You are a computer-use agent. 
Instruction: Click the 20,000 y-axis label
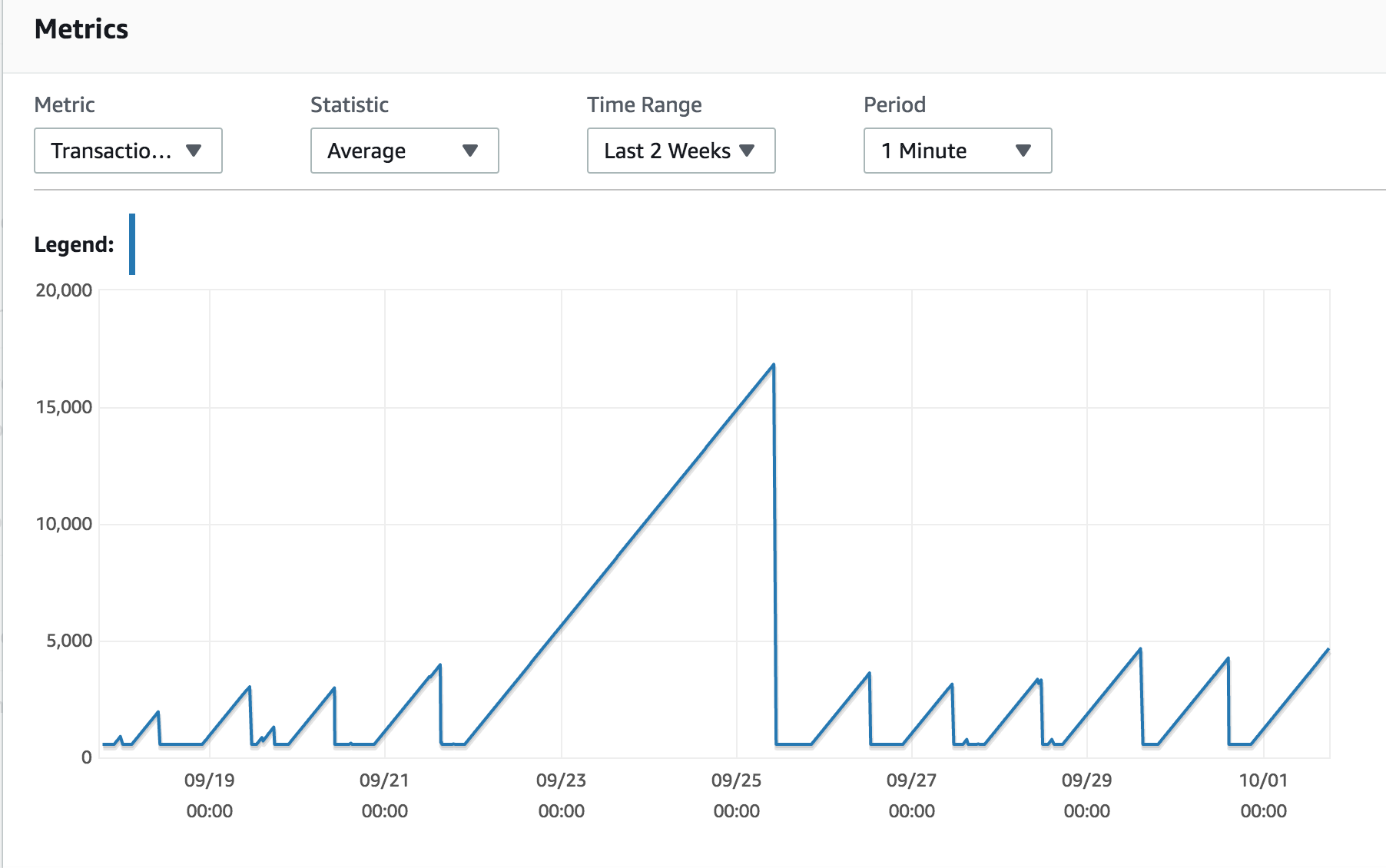64,290
